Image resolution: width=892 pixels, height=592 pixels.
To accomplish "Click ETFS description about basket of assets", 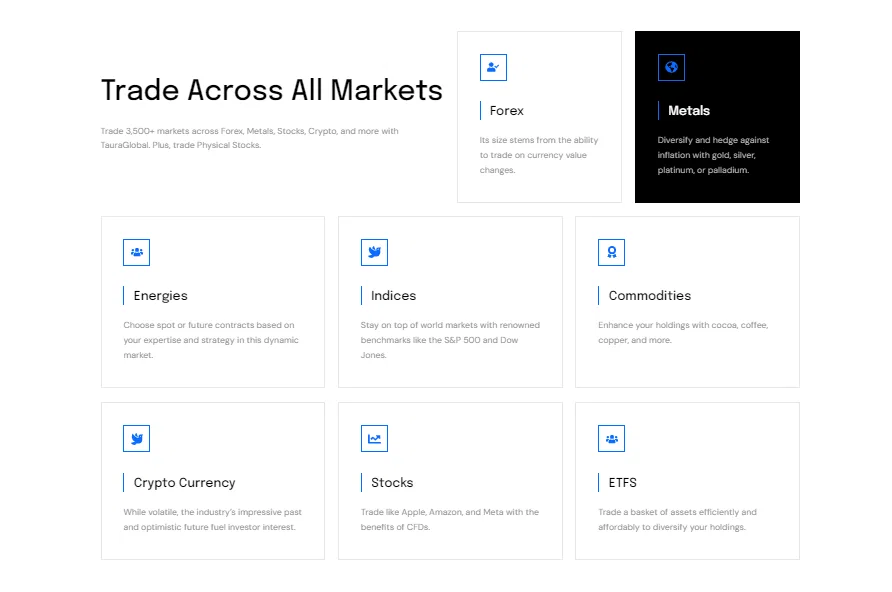I will 678,519.
